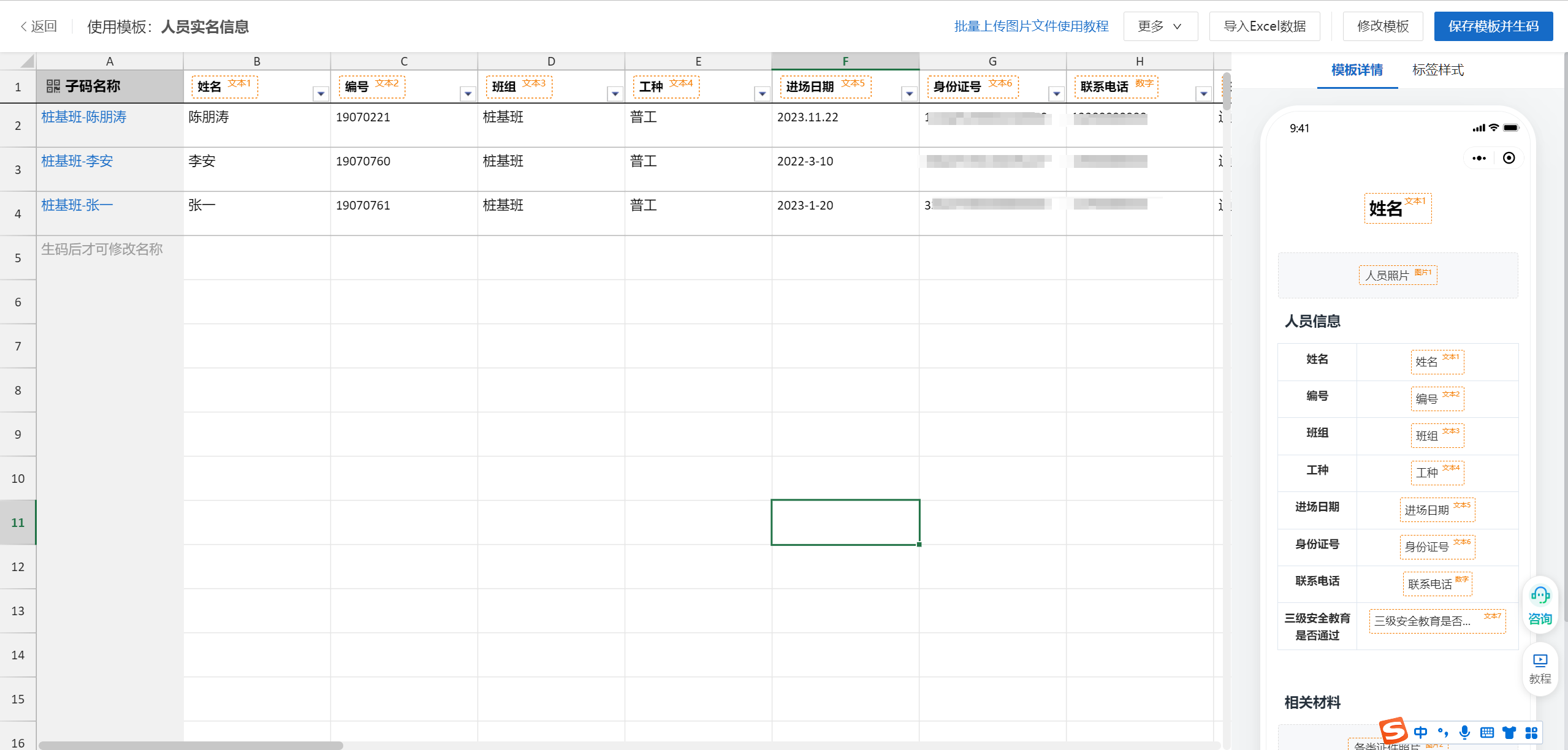The height and width of the screenshot is (750, 1568).
Task: Click 联系电话 数字 field tag in preview
Action: coord(1437,584)
